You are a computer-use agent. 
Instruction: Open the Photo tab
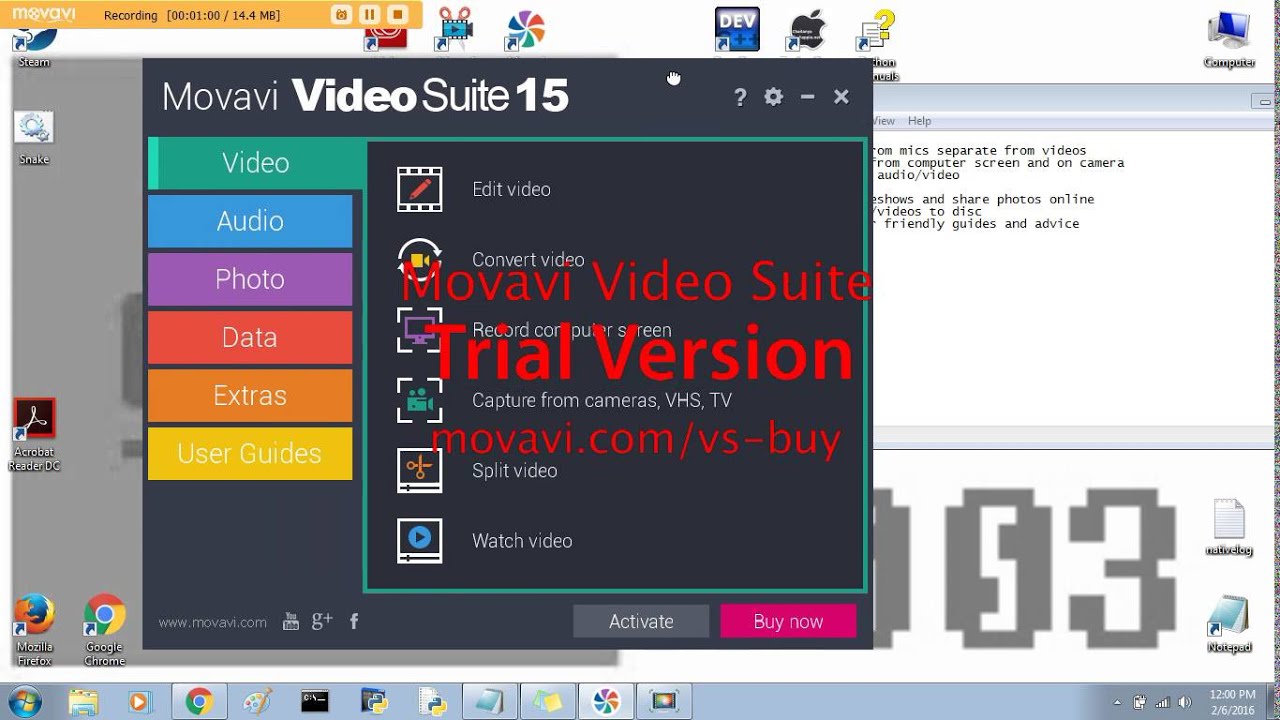[250, 279]
